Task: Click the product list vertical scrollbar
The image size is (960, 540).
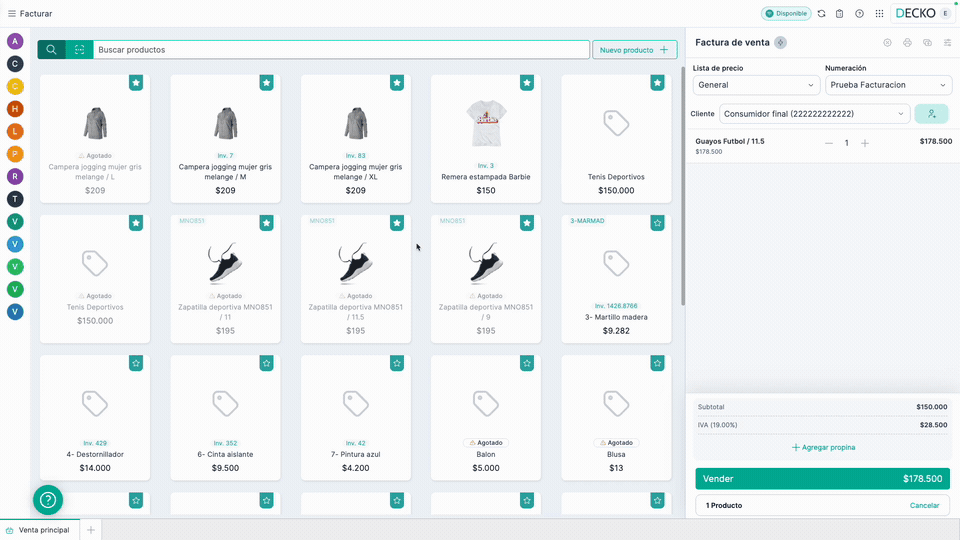Action: 683,186
